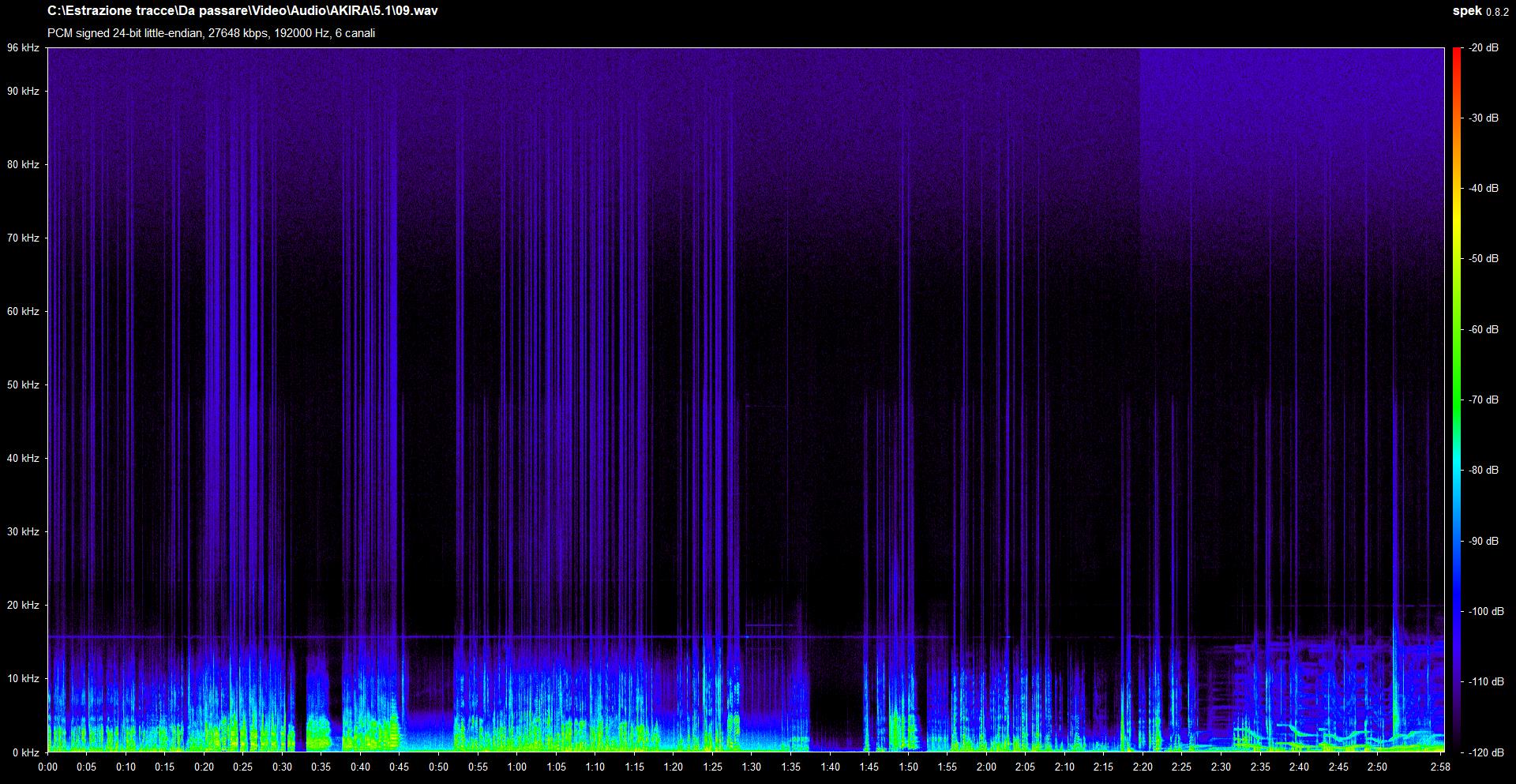Click the 2:45 time axis label
The width and height of the screenshot is (1516, 784).
(x=1339, y=767)
